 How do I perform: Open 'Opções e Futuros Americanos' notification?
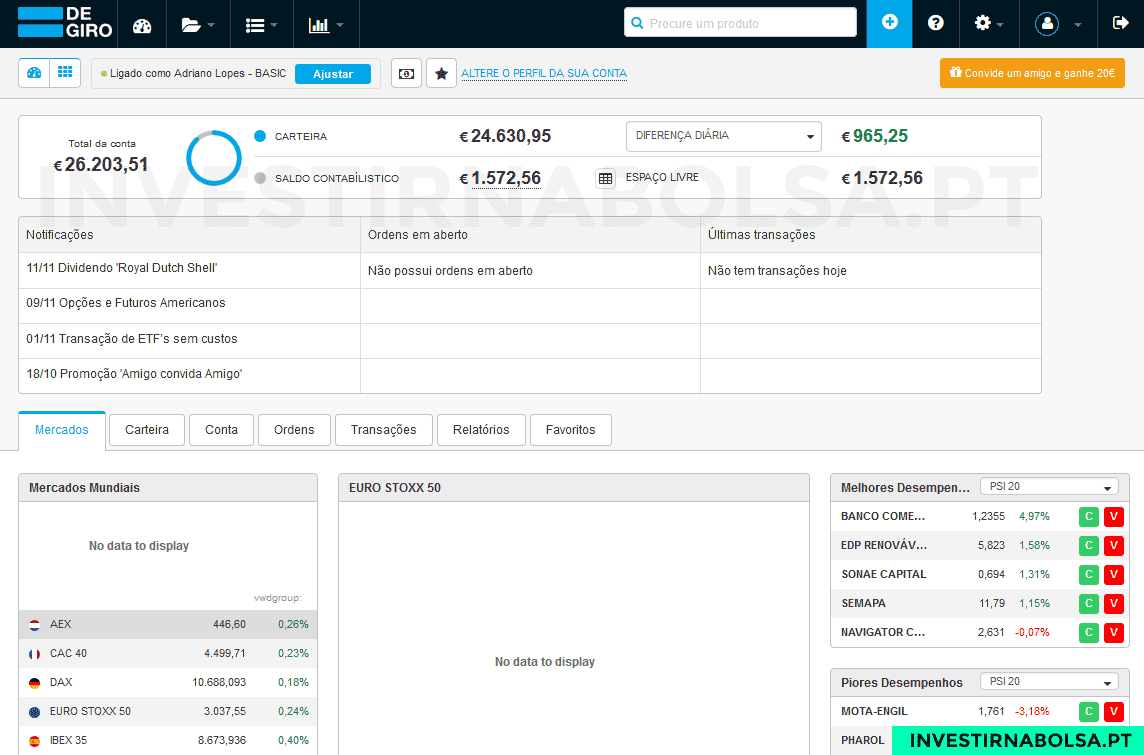tap(125, 303)
